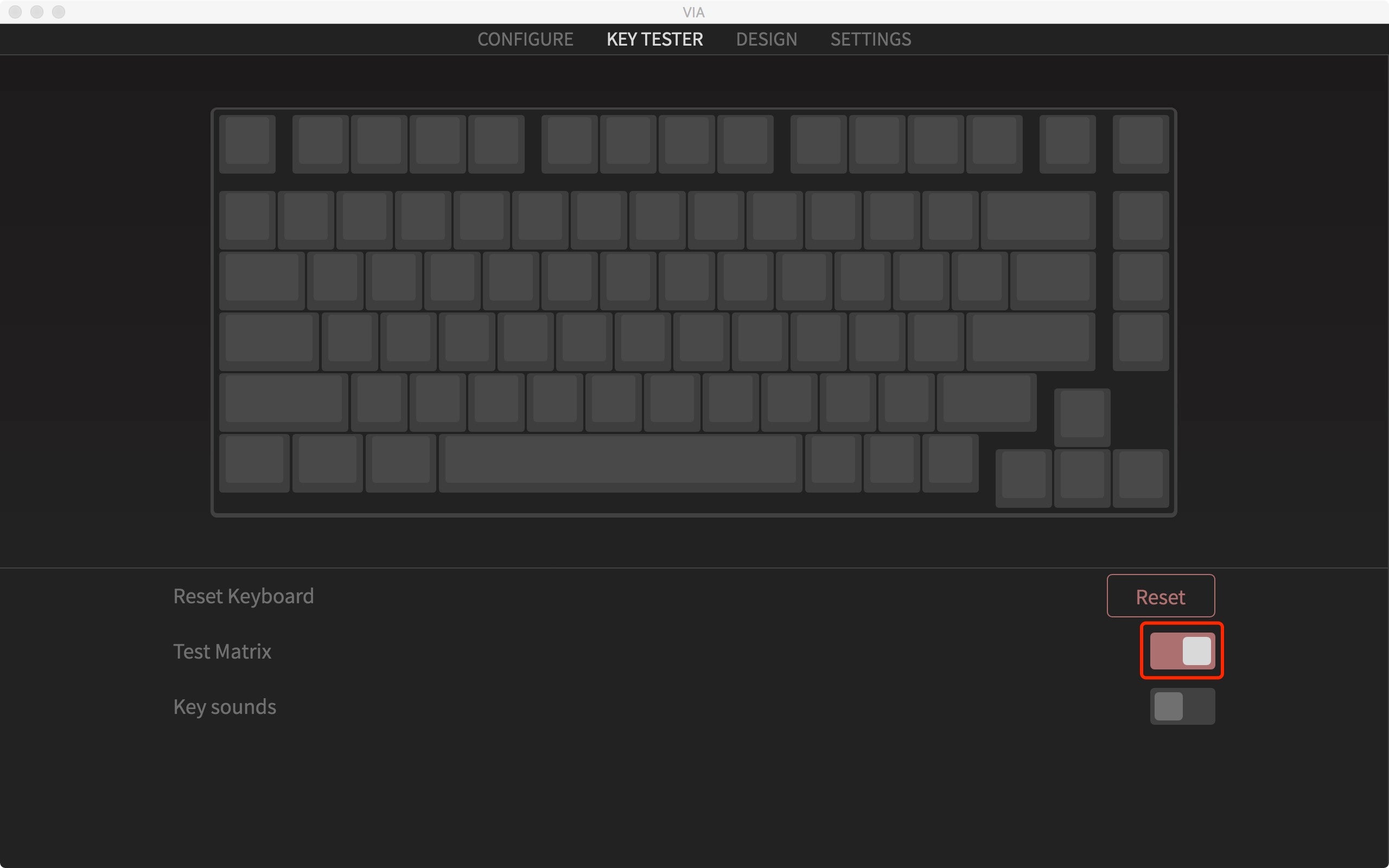
Task: Click the KEY TESTER tab
Action: tap(654, 39)
